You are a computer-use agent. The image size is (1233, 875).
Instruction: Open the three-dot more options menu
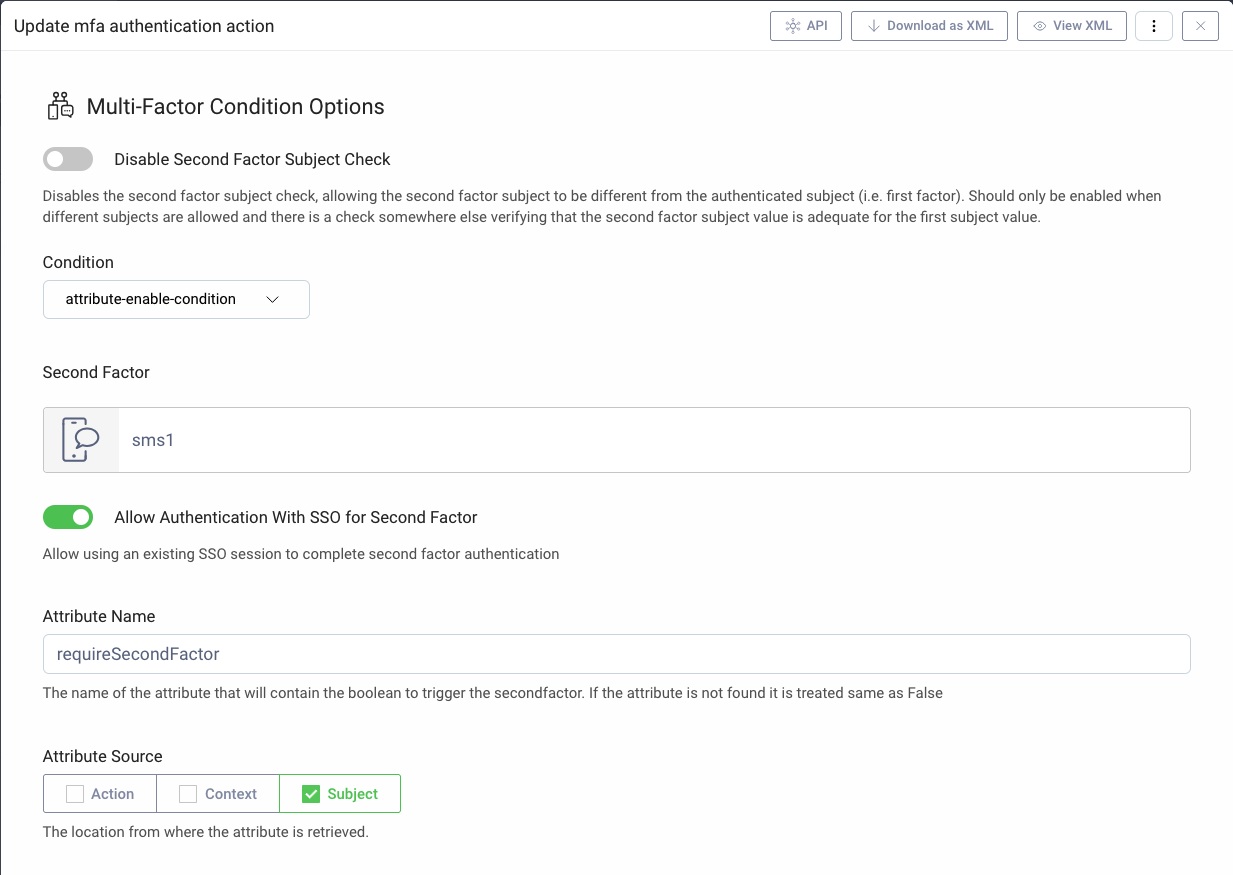click(x=1153, y=26)
